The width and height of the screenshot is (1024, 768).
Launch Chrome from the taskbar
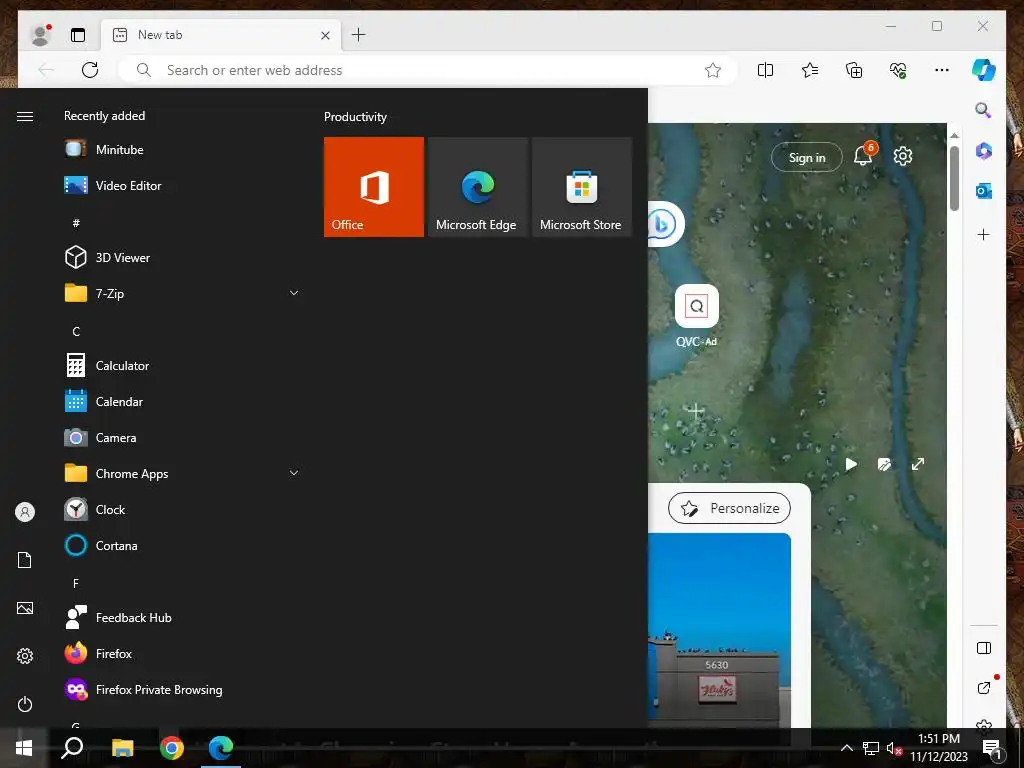coord(172,748)
